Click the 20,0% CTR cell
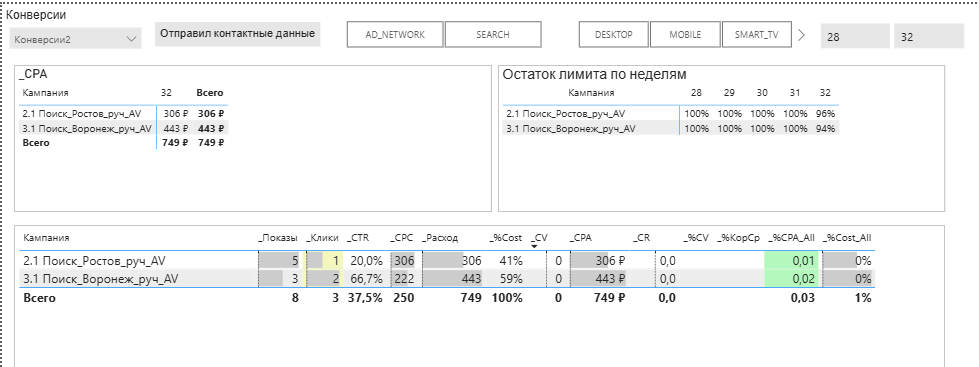This screenshot has width=979, height=367. [x=366, y=261]
